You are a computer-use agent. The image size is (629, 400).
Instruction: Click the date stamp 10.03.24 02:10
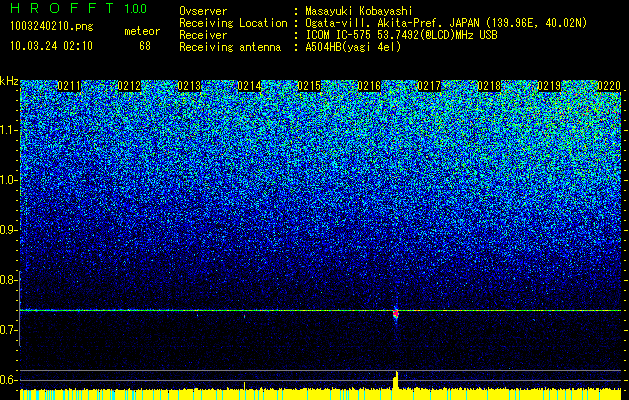click(51, 46)
